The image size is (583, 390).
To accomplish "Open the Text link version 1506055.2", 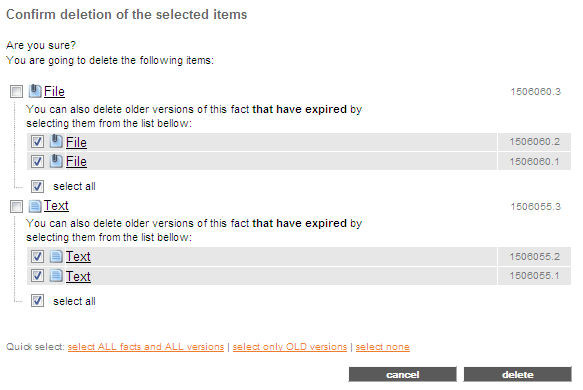I will [x=78, y=257].
